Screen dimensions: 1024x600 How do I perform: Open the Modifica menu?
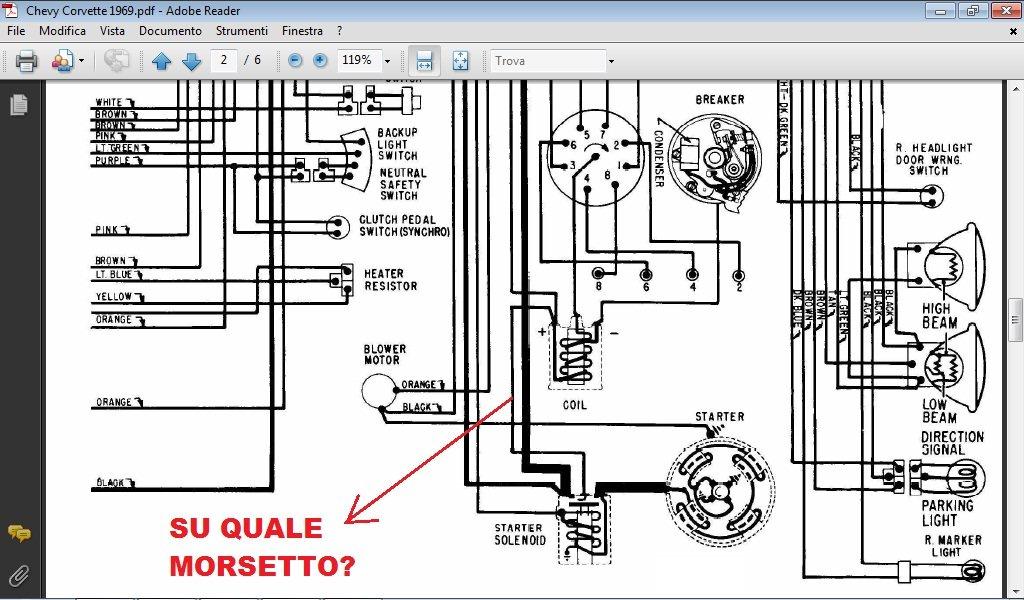click(x=62, y=31)
